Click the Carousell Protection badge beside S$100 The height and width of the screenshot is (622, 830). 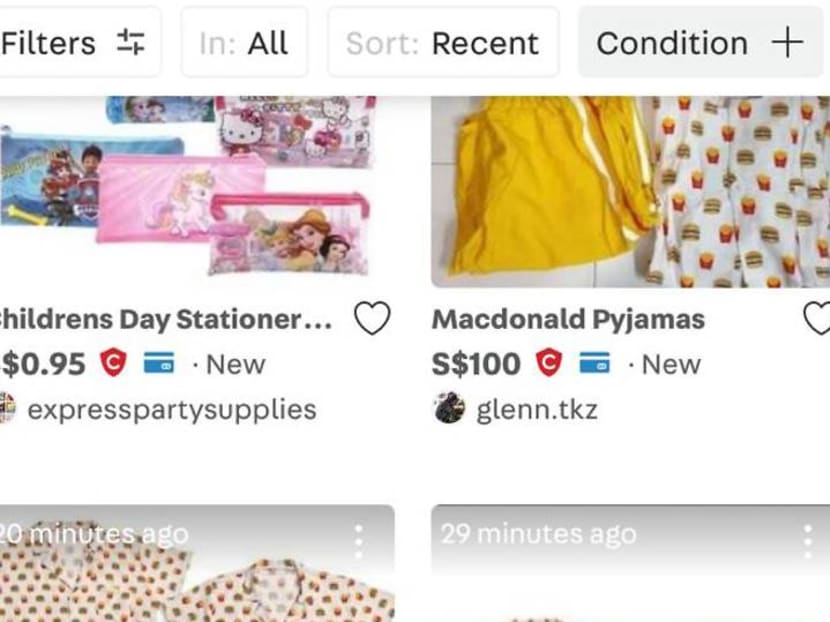[548, 364]
